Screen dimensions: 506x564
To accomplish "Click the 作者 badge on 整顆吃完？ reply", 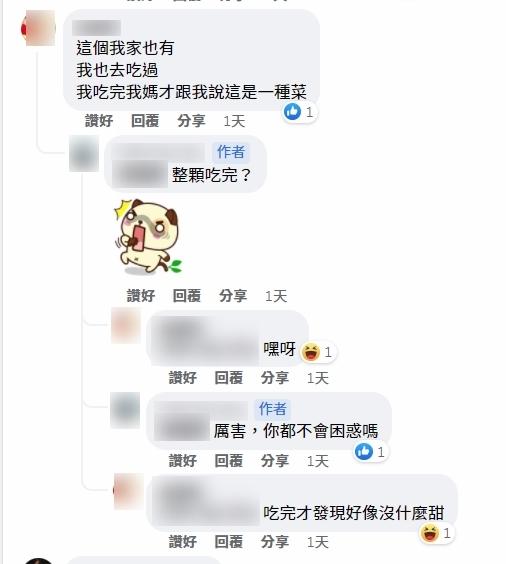I will [x=231, y=152].
